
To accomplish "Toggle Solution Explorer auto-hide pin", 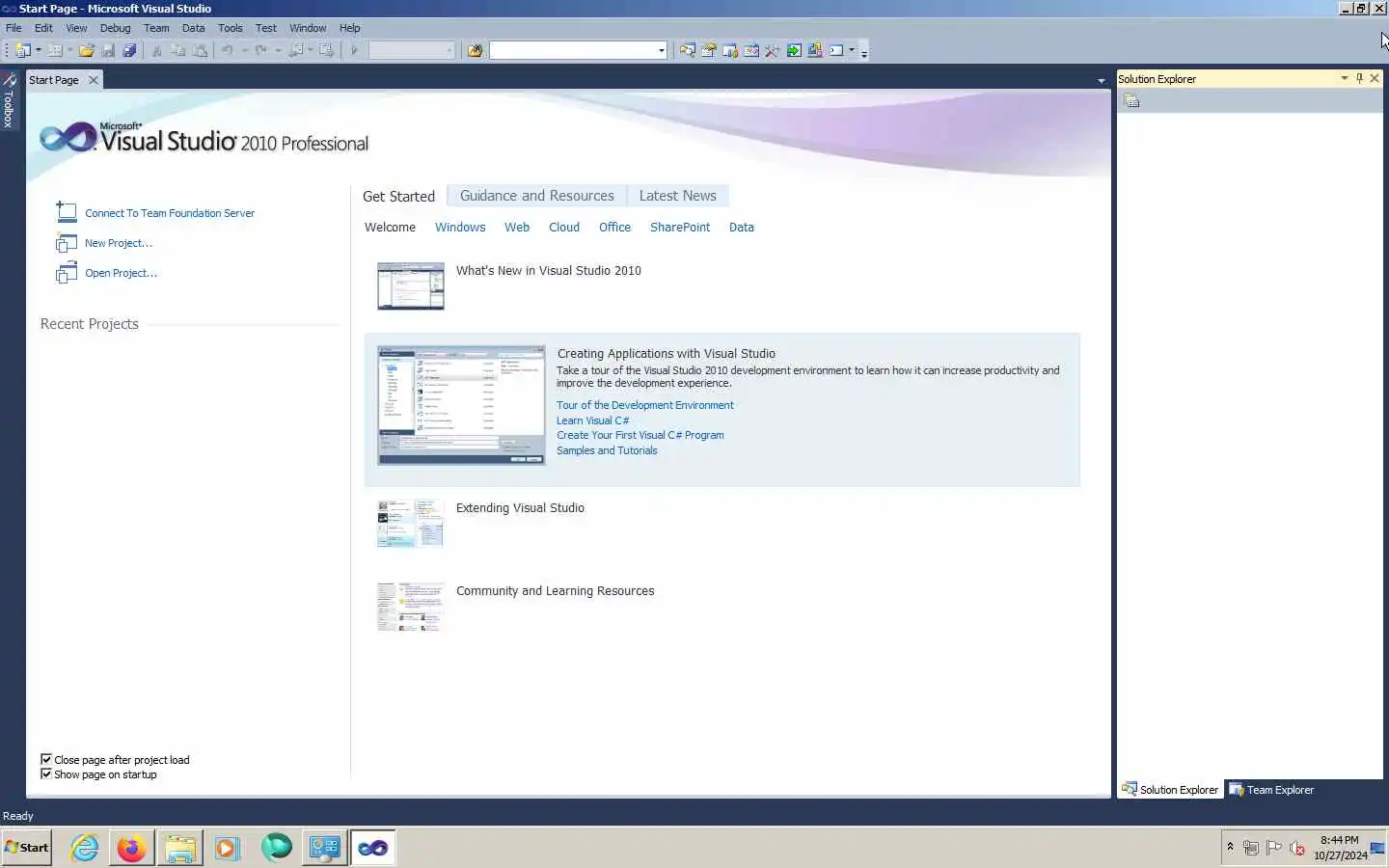I will pyautogui.click(x=1360, y=78).
